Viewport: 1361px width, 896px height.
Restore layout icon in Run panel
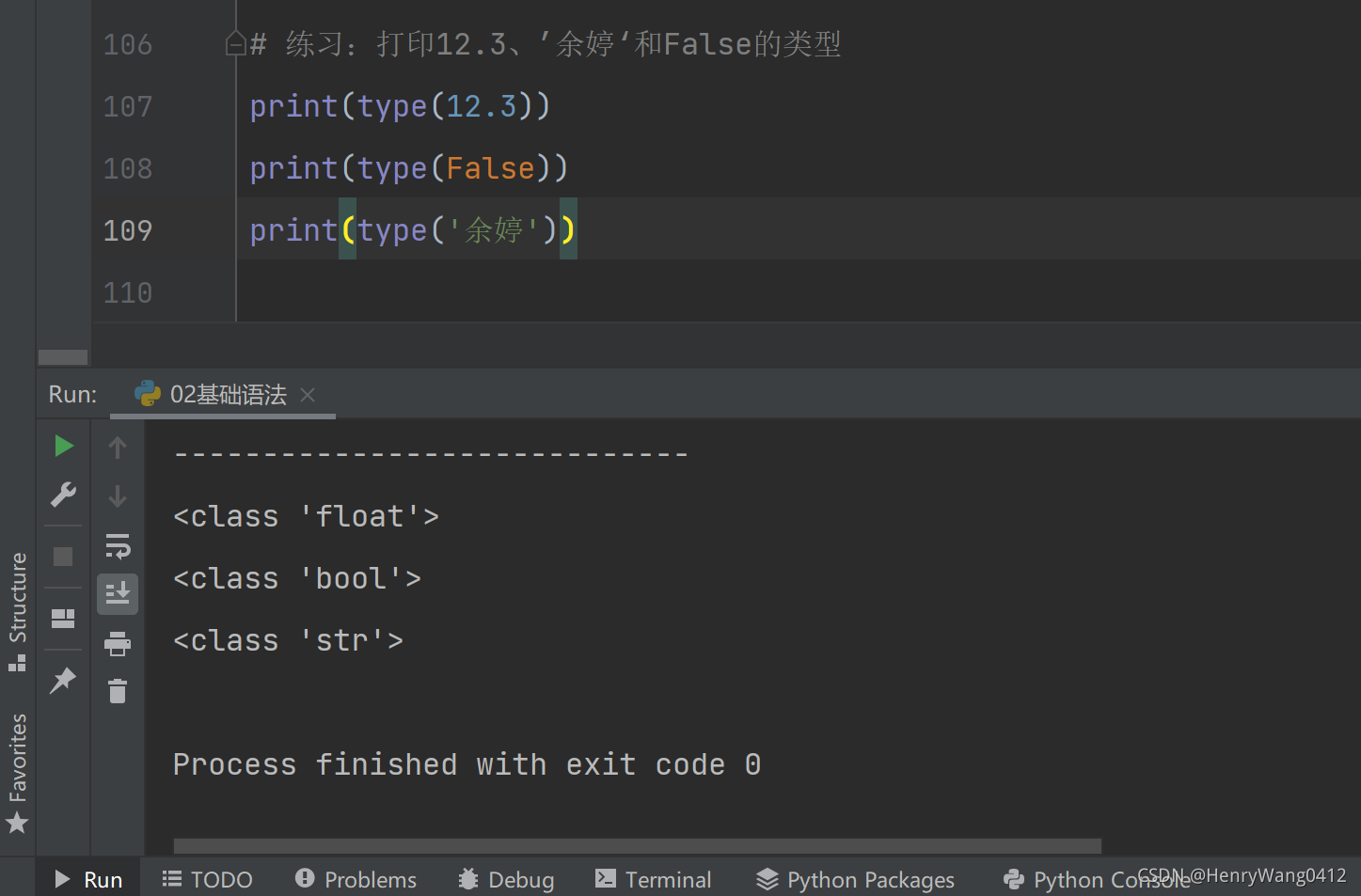(63, 619)
